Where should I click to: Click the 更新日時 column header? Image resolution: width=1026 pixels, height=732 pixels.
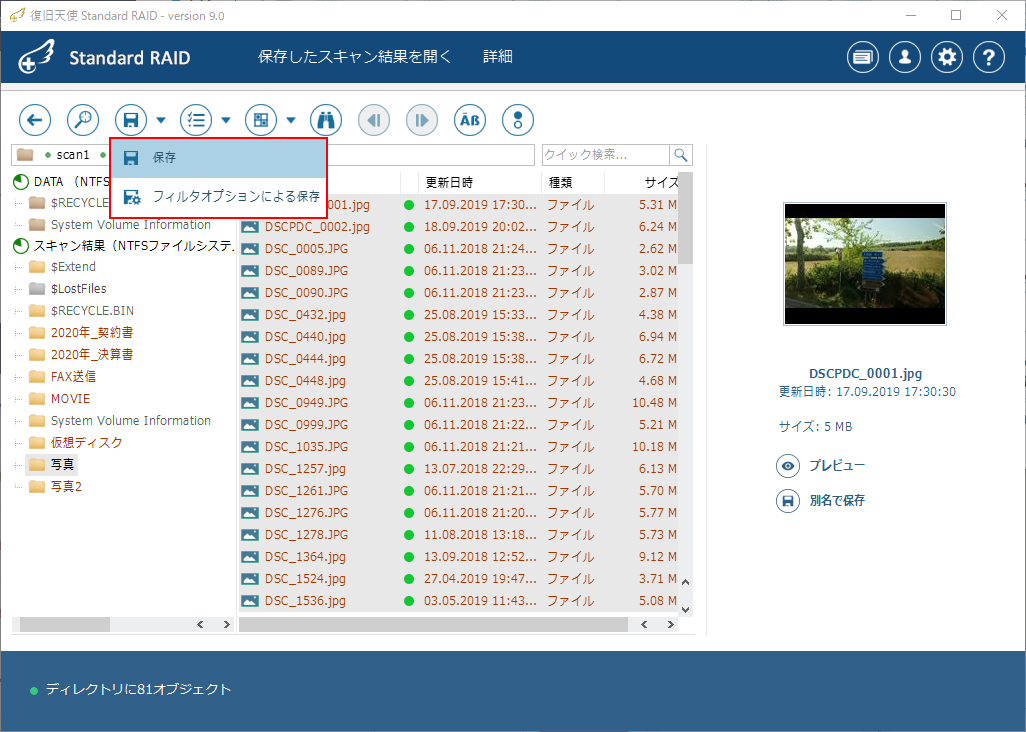[x=480, y=183]
